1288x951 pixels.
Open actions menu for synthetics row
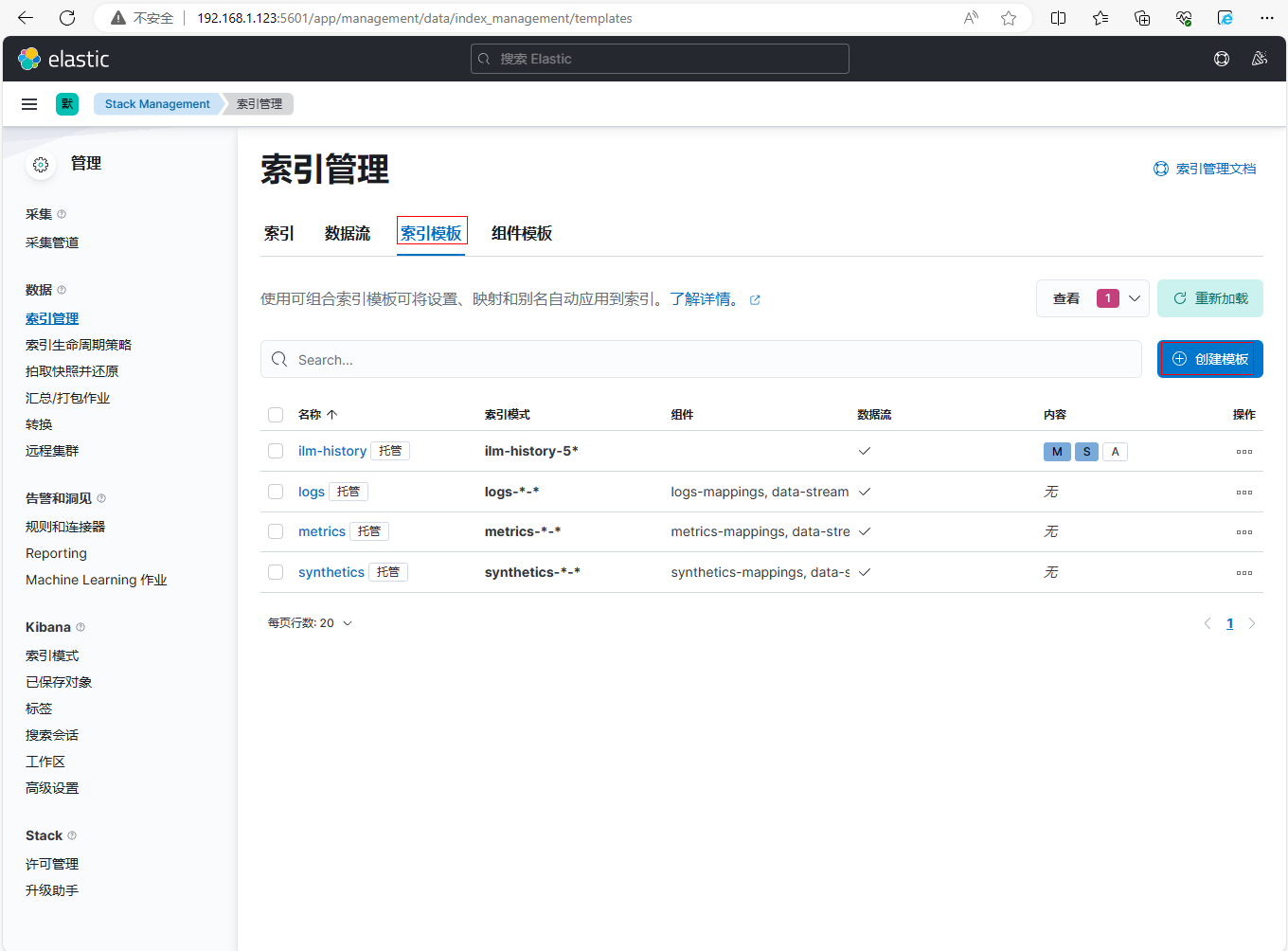click(x=1243, y=573)
